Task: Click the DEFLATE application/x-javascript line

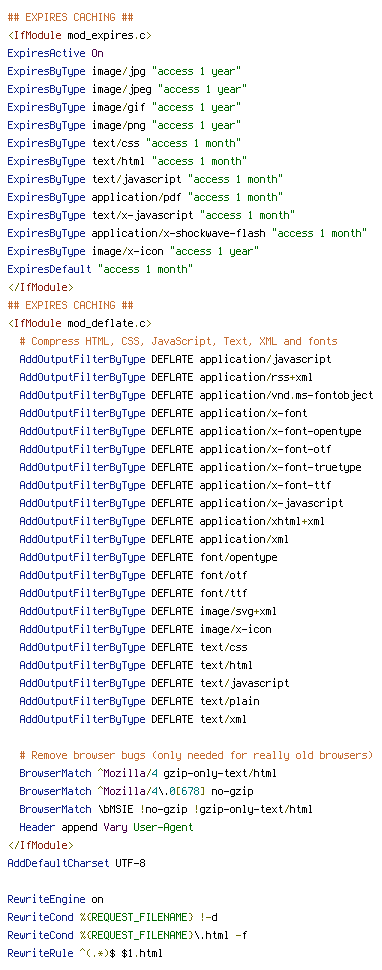Action: [182, 503]
